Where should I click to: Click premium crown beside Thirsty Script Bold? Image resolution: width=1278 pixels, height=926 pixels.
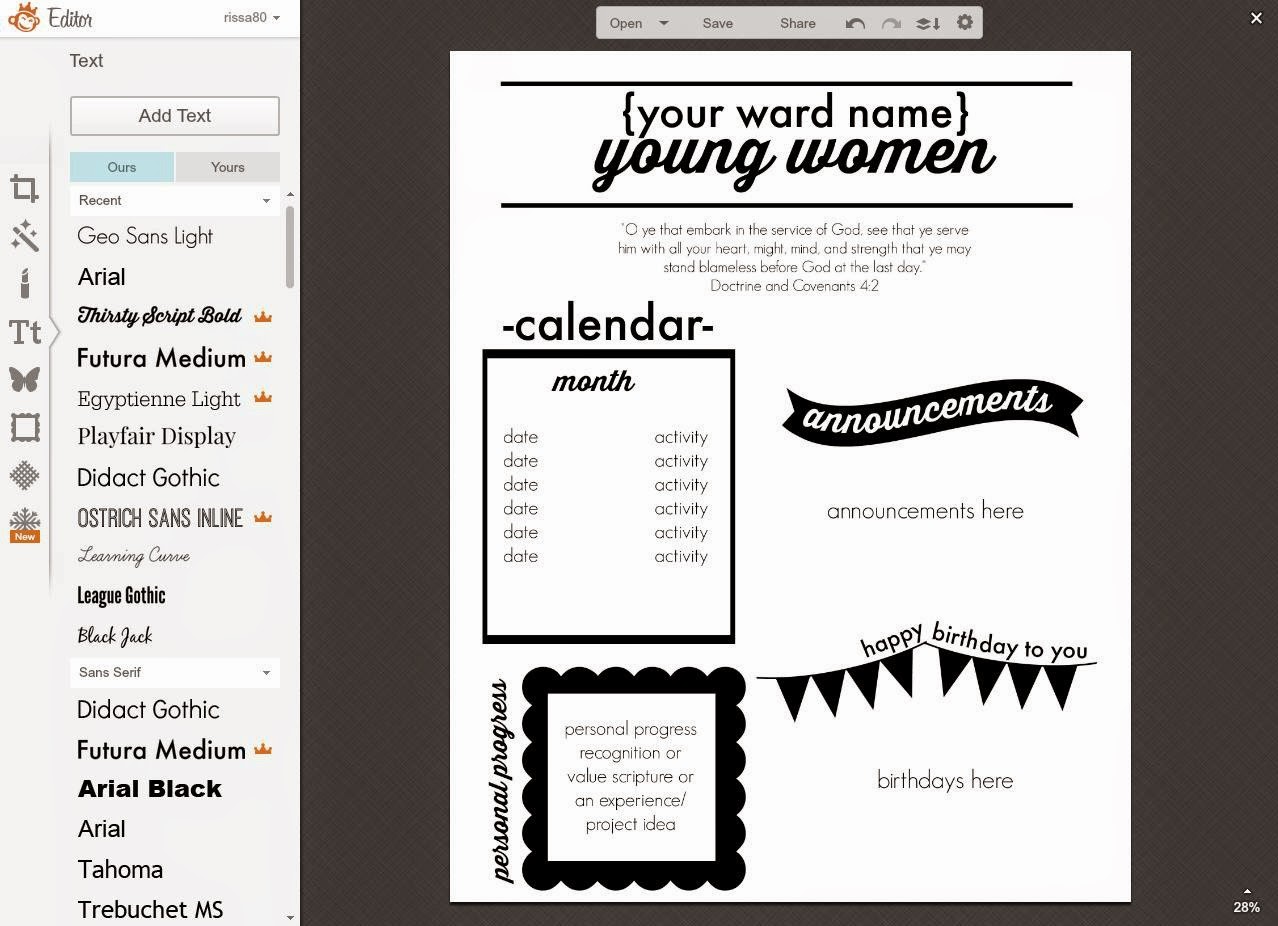pyautogui.click(x=263, y=317)
